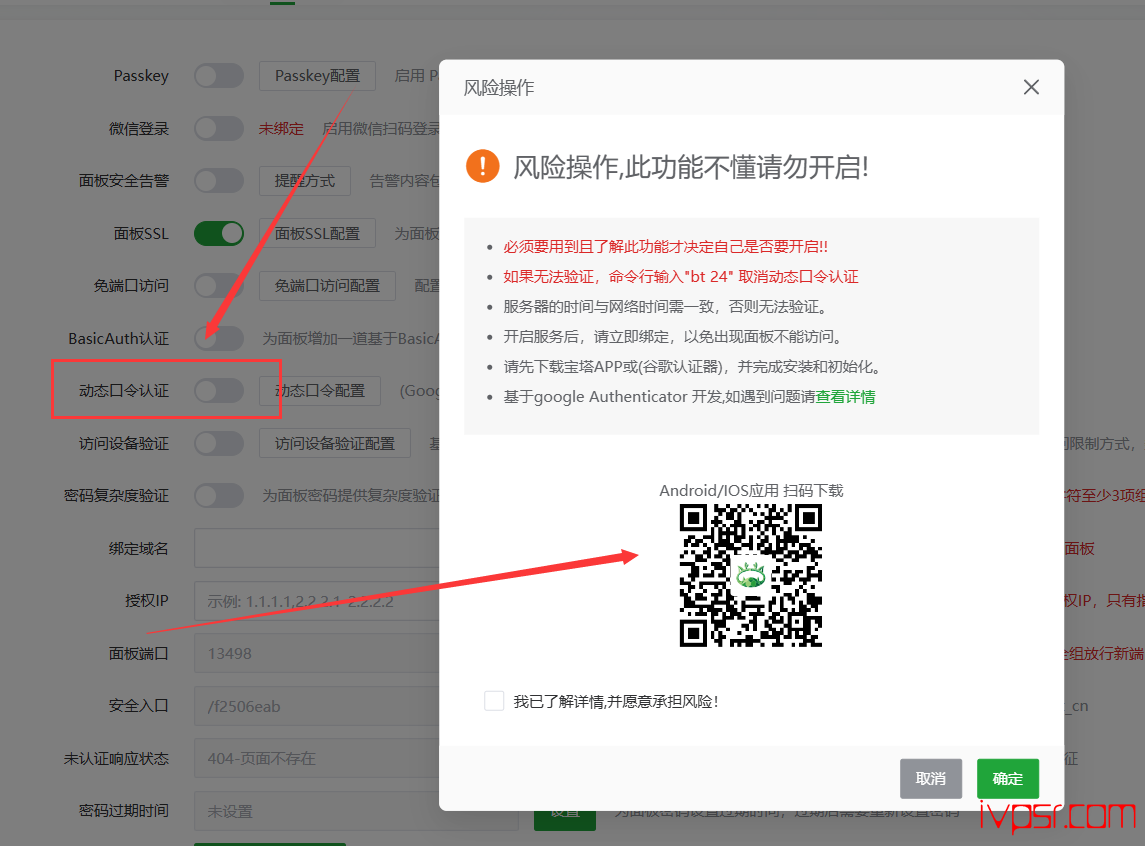
Task: Turn off the 面板SSL toggle
Action: click(219, 233)
